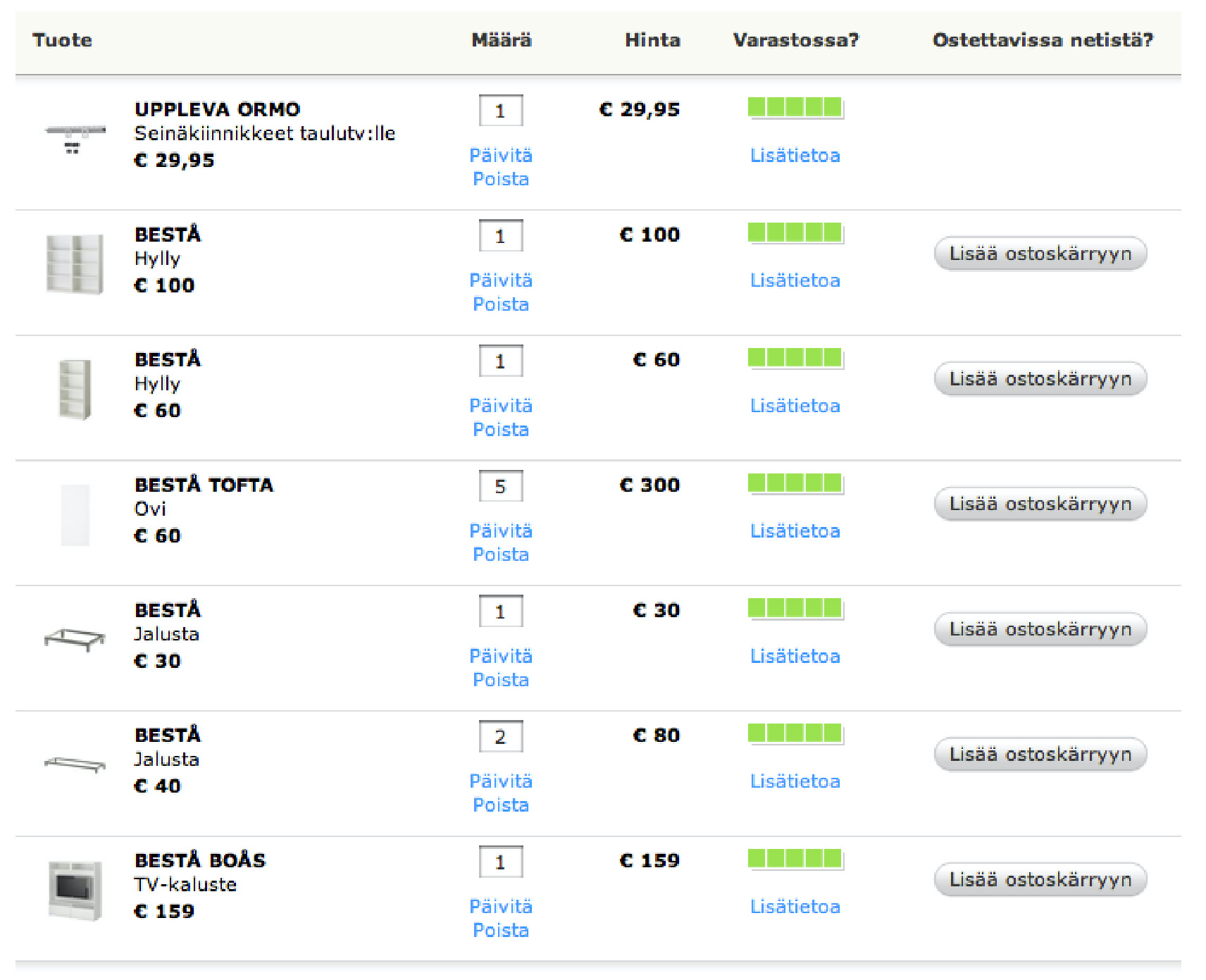This screenshot has height=980, width=1206.
Task: Open the €60 BESTÅ Hylly shelf thumbnail
Action: pyautogui.click(x=75, y=390)
